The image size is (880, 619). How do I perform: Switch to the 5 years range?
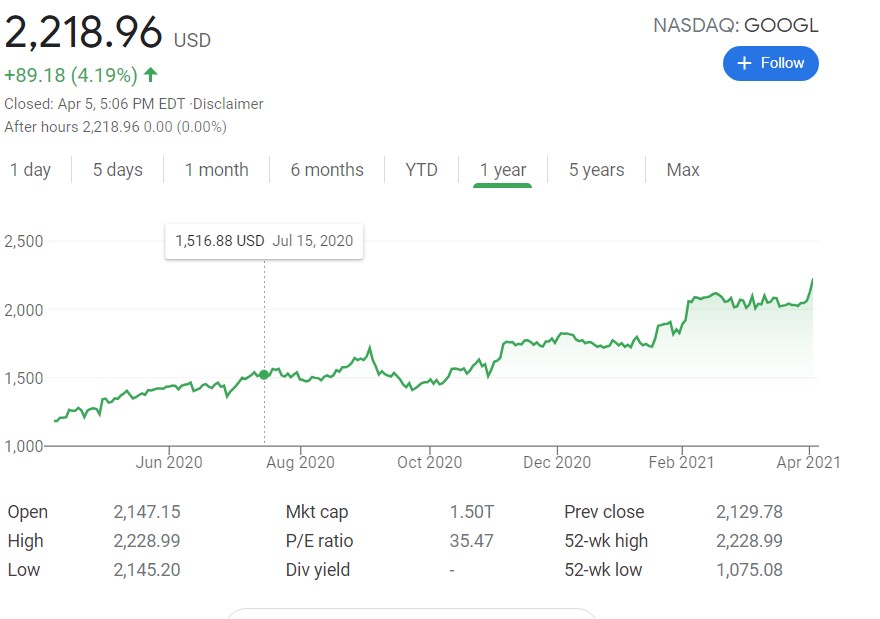click(596, 170)
